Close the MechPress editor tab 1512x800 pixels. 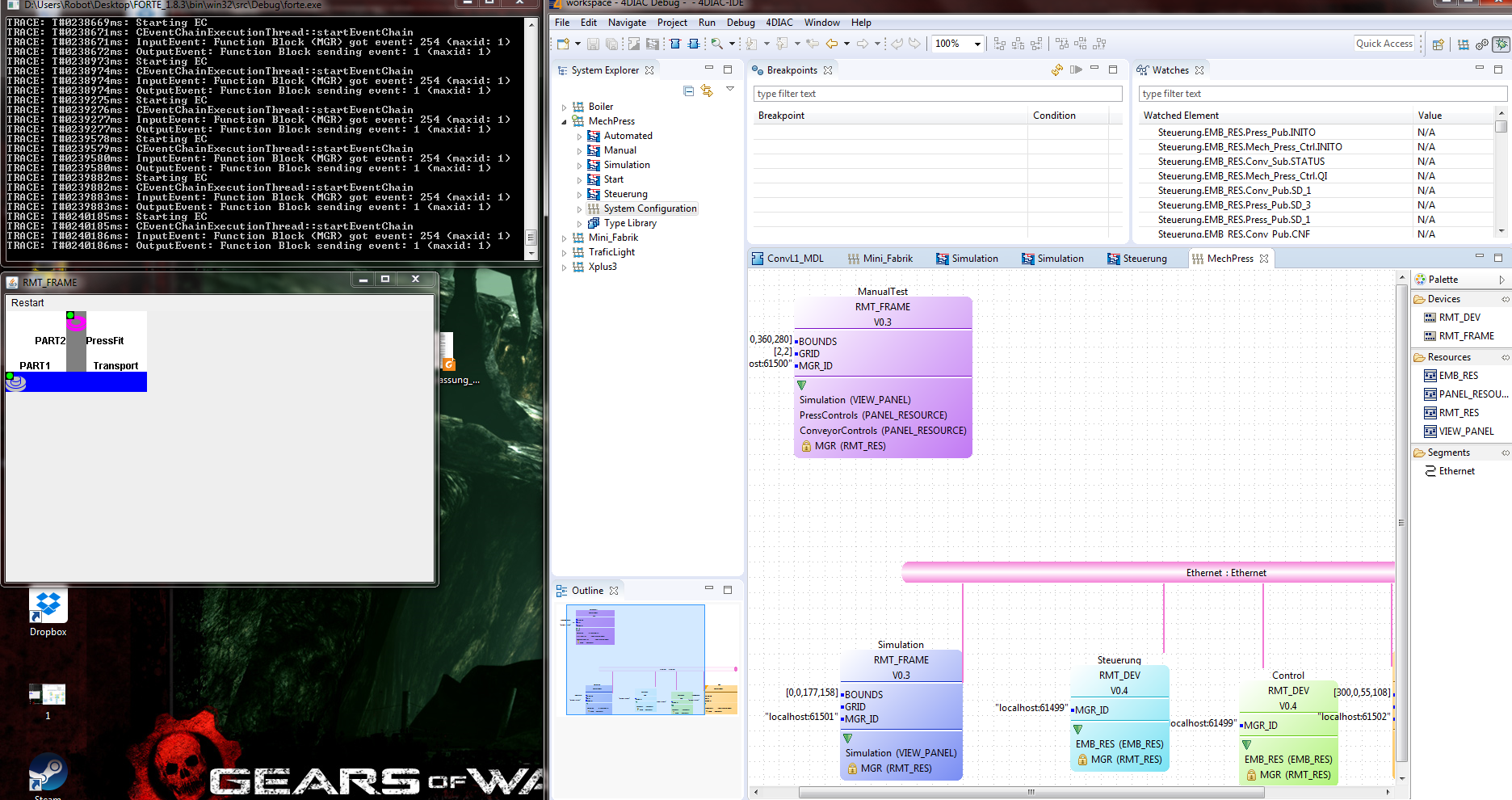[1264, 259]
